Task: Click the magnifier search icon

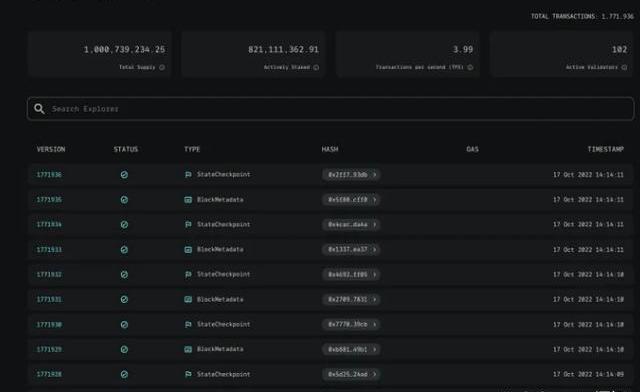Action: click(39, 109)
